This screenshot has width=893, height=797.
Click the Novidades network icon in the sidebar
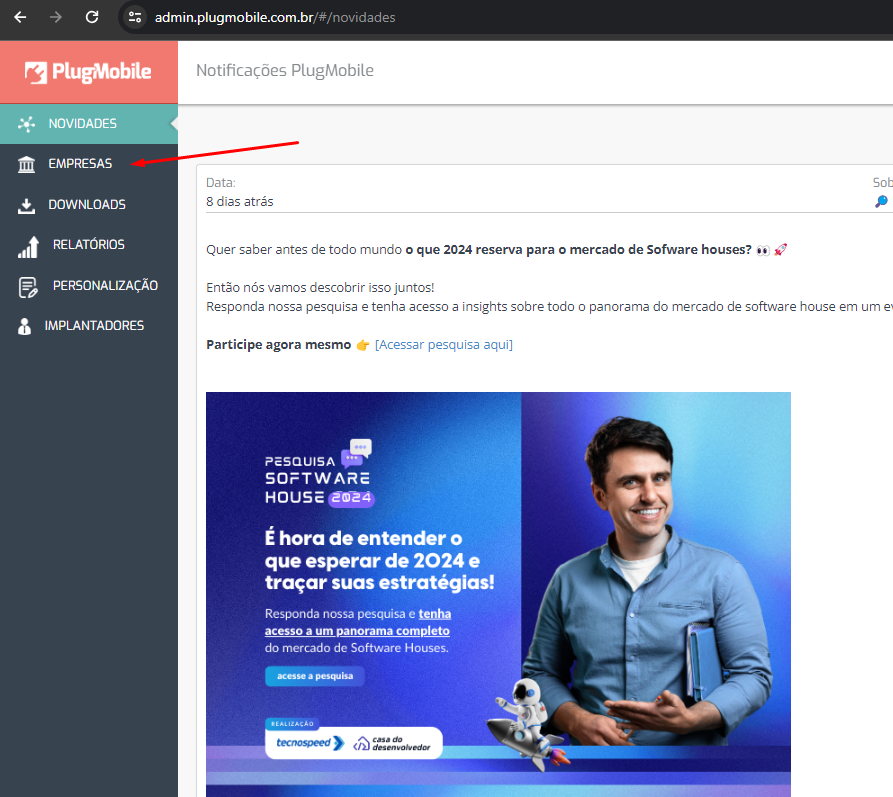pos(26,124)
